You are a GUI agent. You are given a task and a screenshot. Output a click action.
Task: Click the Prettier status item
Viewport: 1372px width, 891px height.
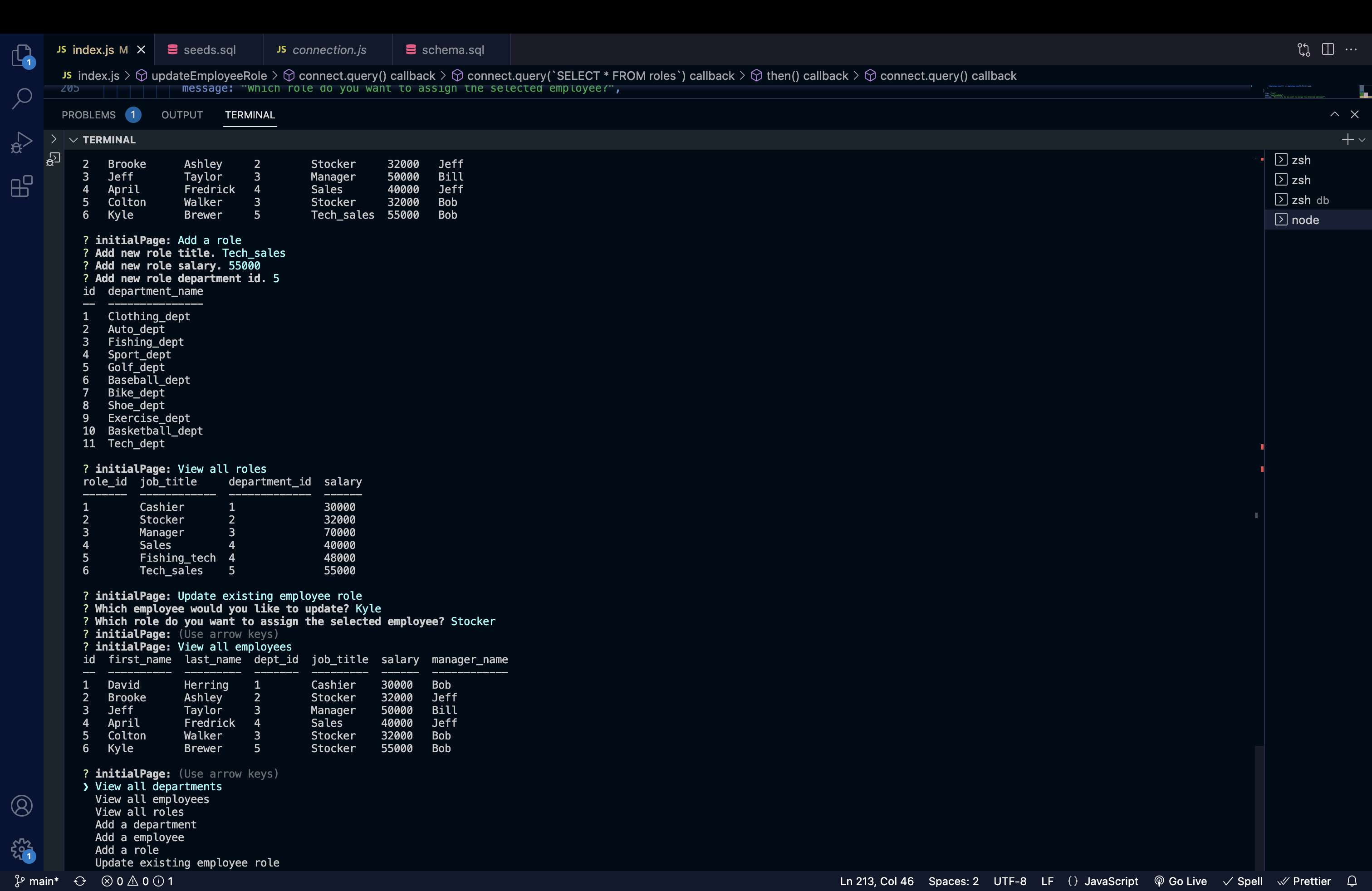tap(1304, 881)
